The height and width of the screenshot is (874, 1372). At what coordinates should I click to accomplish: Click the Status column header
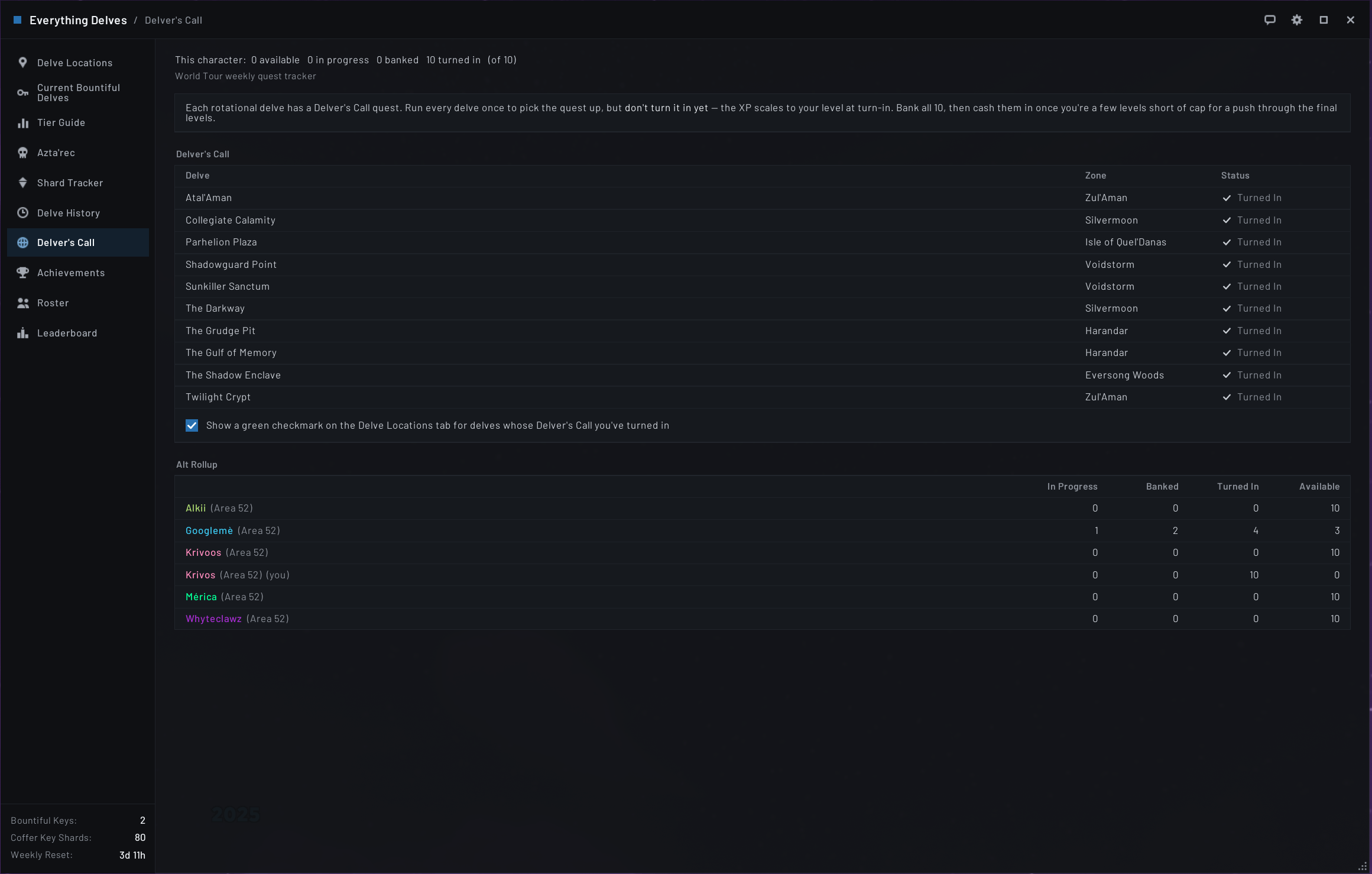tap(1235, 176)
